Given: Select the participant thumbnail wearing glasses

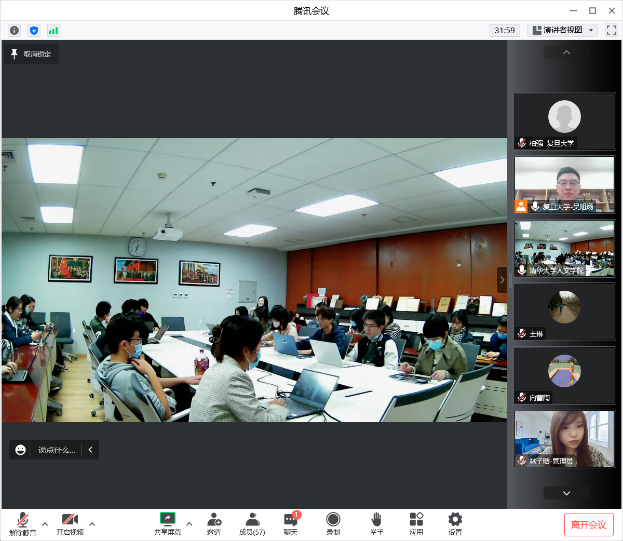Looking at the screenshot, I should (564, 185).
